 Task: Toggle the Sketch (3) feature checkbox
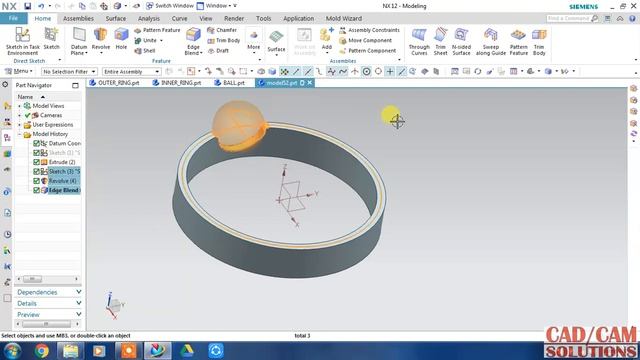pos(36,171)
